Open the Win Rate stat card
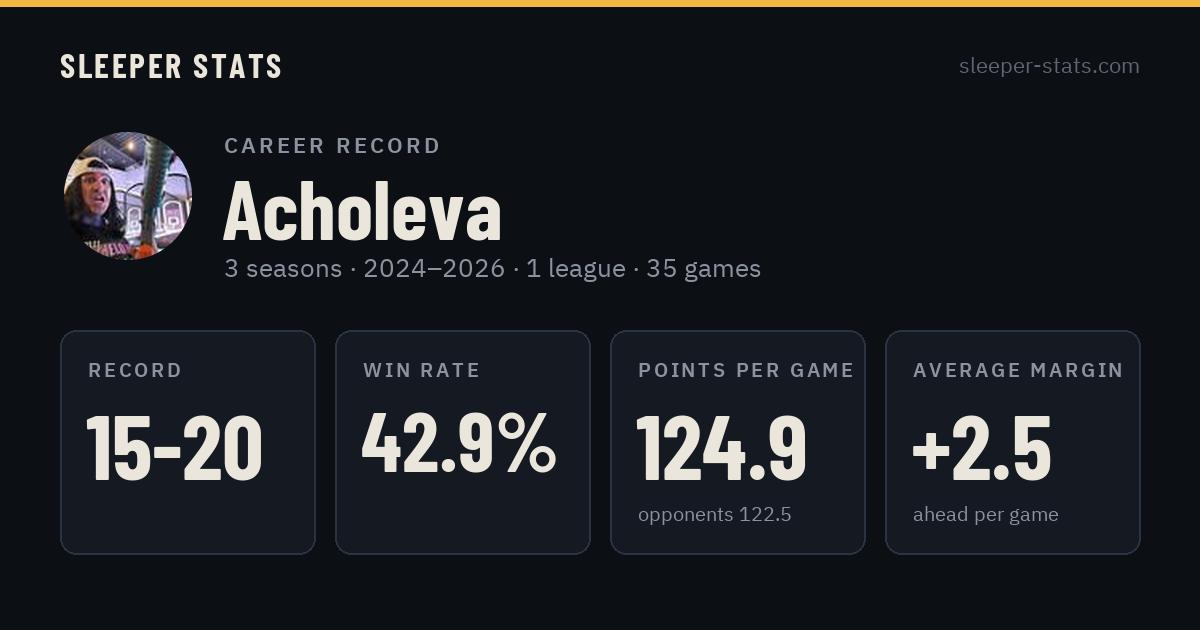 (x=463, y=442)
